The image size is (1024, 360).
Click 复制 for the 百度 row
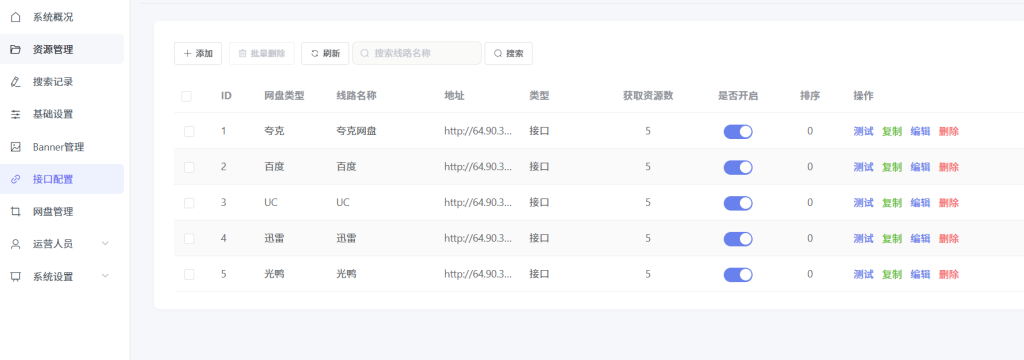click(891, 167)
